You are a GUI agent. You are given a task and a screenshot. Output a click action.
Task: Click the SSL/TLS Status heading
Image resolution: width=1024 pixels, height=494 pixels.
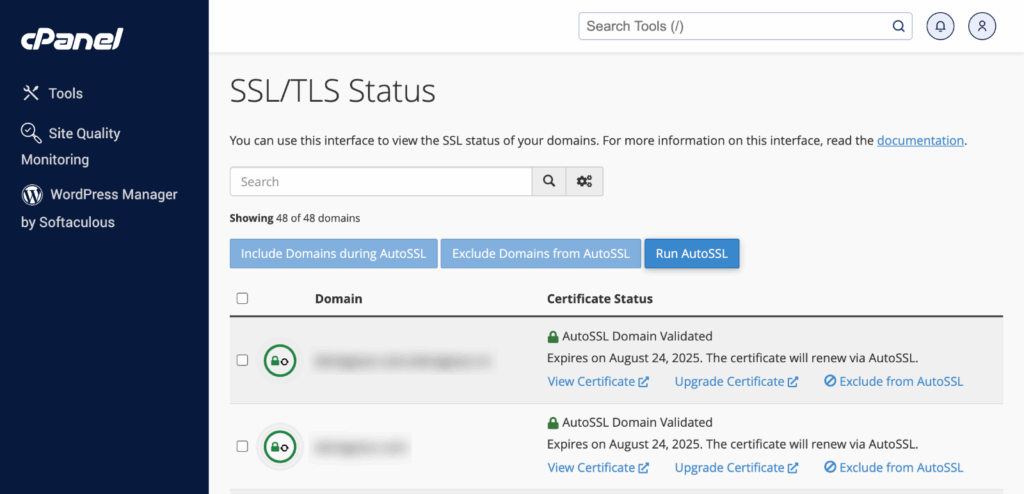pos(332,91)
